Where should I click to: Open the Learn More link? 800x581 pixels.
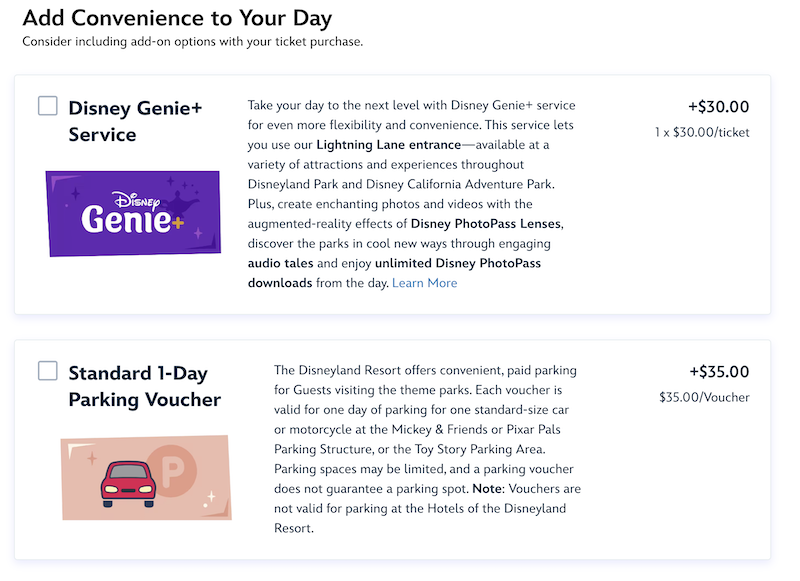[424, 283]
